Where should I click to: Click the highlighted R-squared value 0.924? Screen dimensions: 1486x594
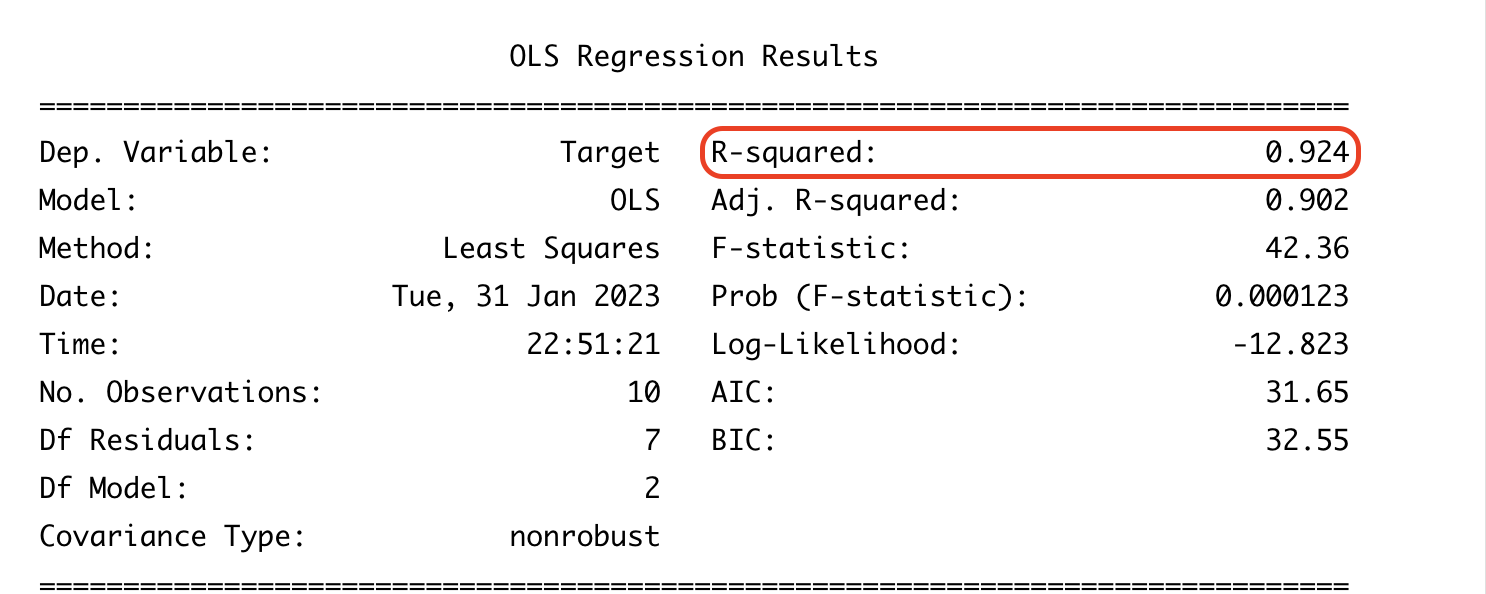click(x=1307, y=153)
